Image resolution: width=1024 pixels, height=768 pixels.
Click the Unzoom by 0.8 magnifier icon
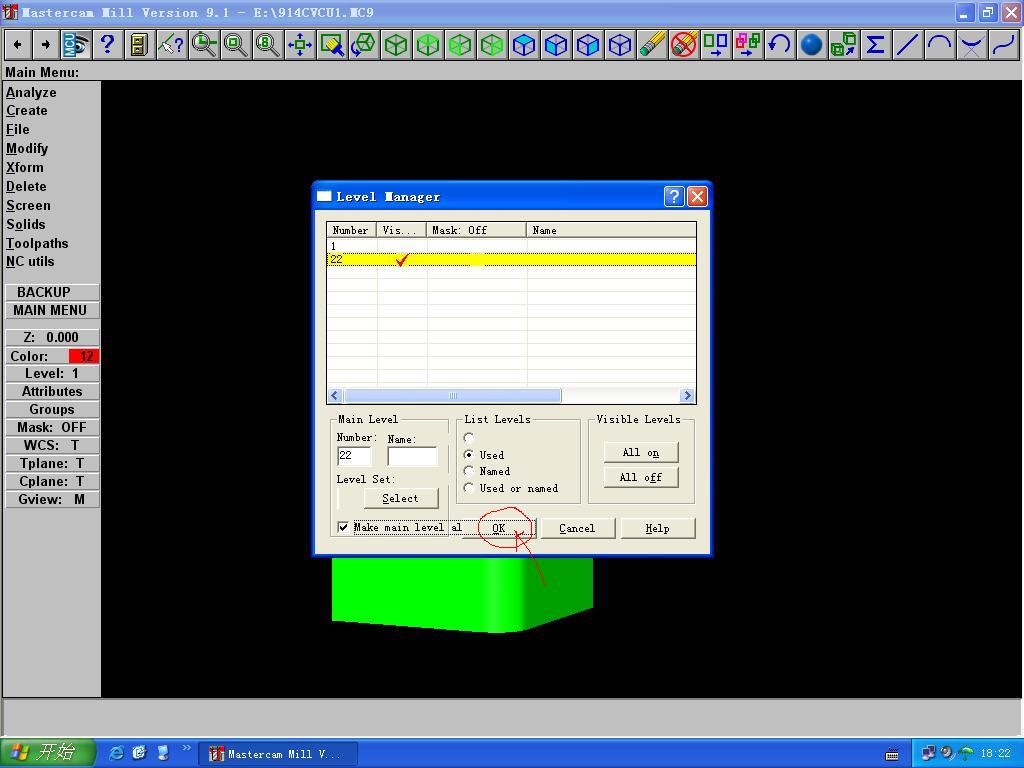coord(268,45)
